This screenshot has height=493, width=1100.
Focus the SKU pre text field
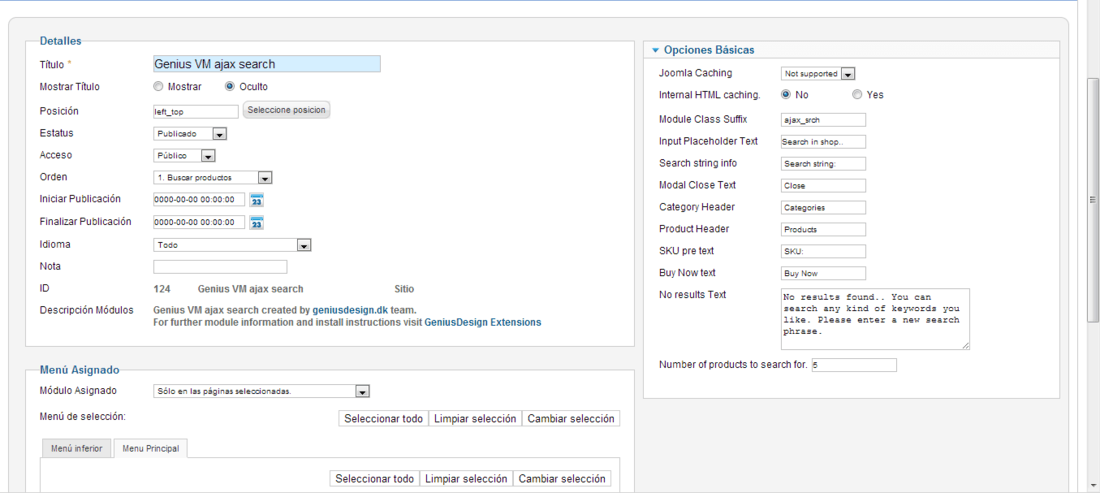point(824,251)
